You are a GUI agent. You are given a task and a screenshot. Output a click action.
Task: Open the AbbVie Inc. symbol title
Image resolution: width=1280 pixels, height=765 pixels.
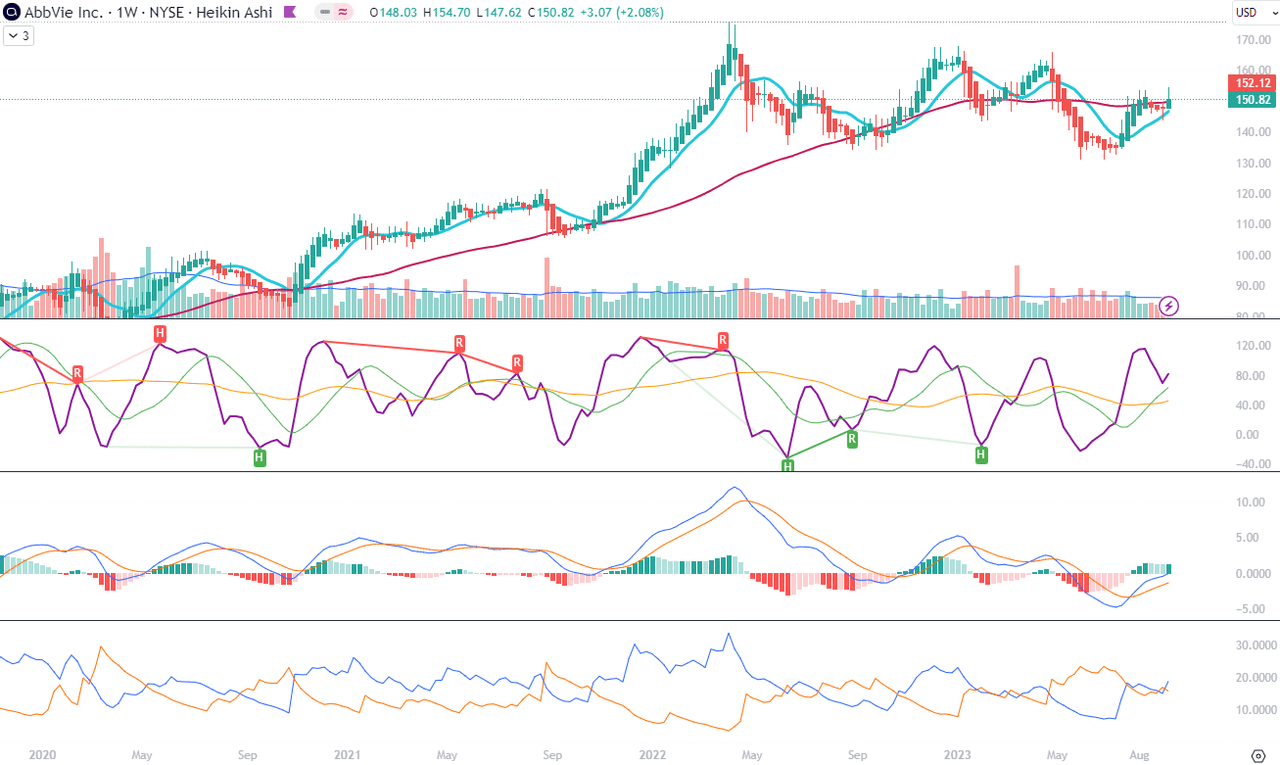[63, 12]
